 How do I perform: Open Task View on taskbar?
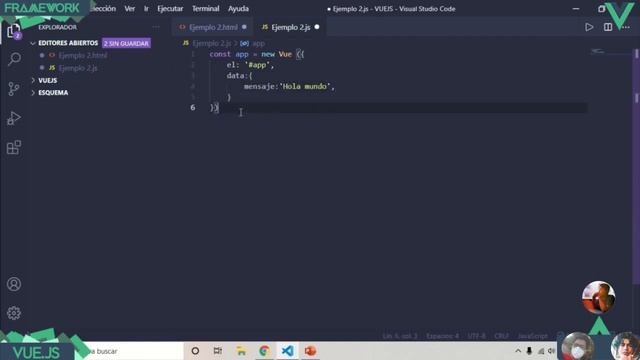218,351
